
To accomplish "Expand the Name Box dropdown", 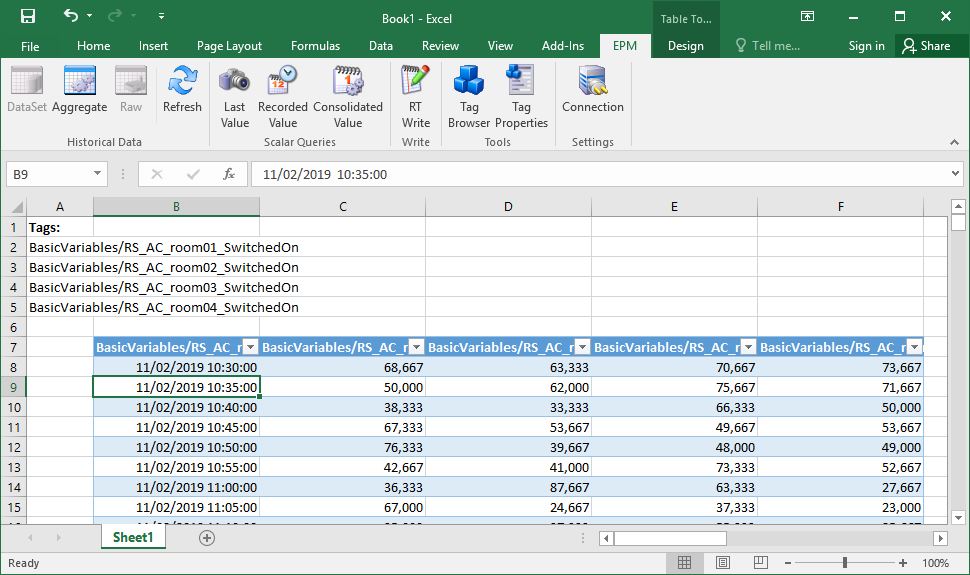I will click(x=98, y=174).
